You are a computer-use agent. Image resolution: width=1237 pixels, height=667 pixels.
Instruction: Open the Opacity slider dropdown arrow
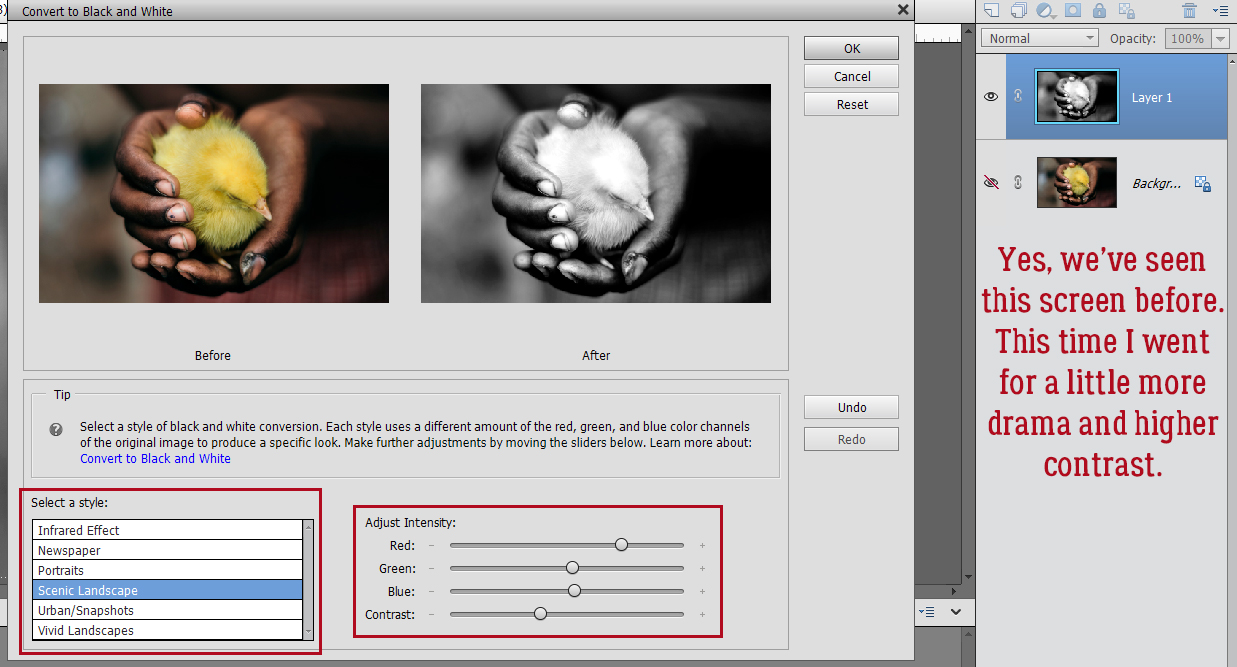click(x=1220, y=39)
